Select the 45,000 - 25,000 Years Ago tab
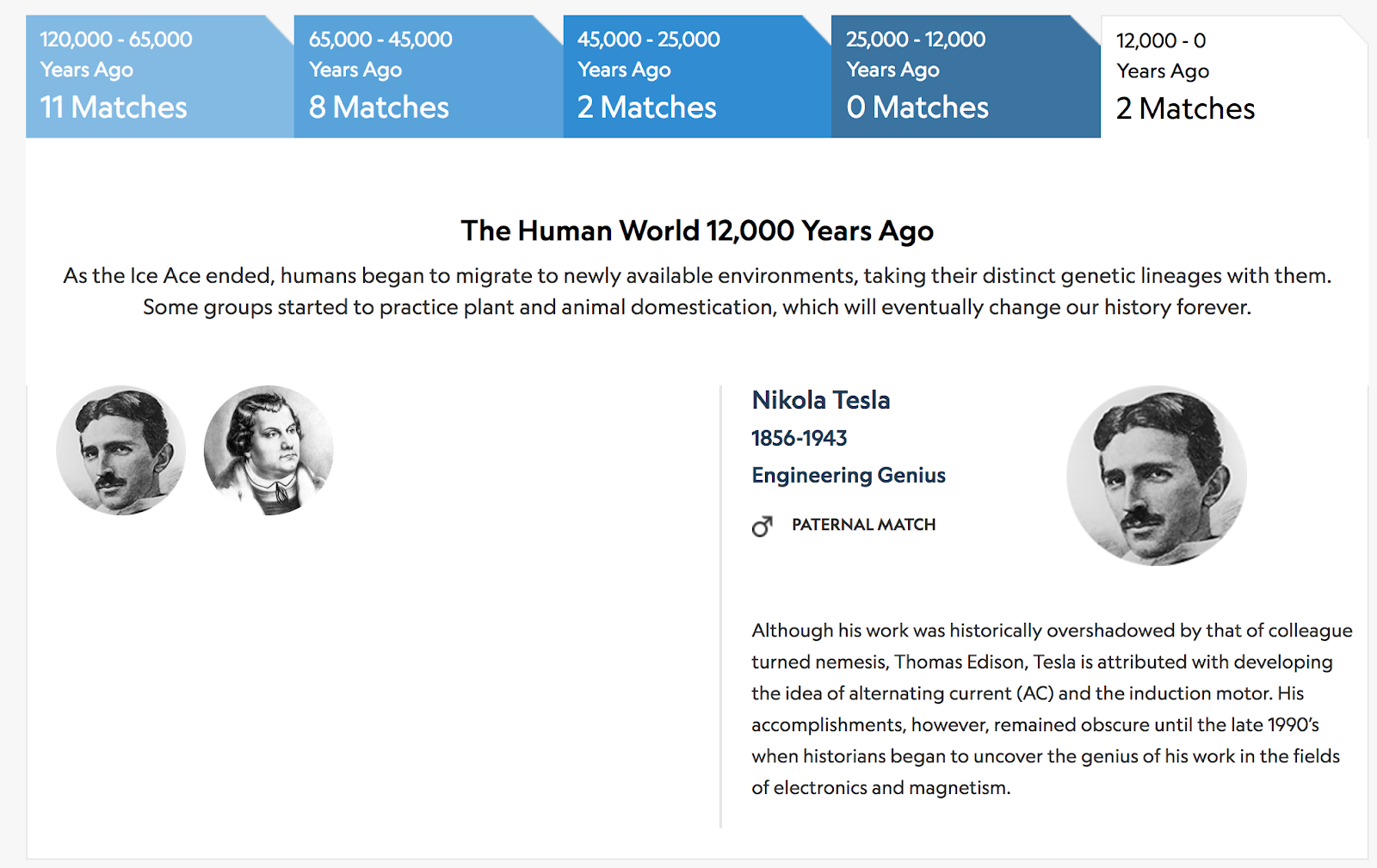This screenshot has height=868, width=1377. [696, 76]
